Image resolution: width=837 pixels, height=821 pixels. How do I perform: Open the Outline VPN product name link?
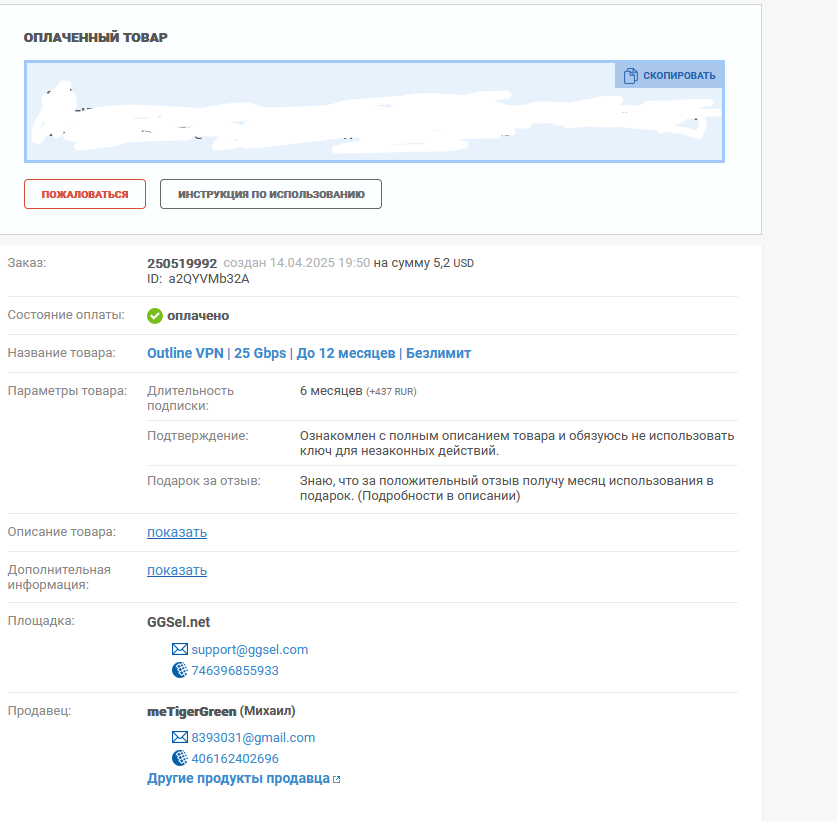pos(308,353)
